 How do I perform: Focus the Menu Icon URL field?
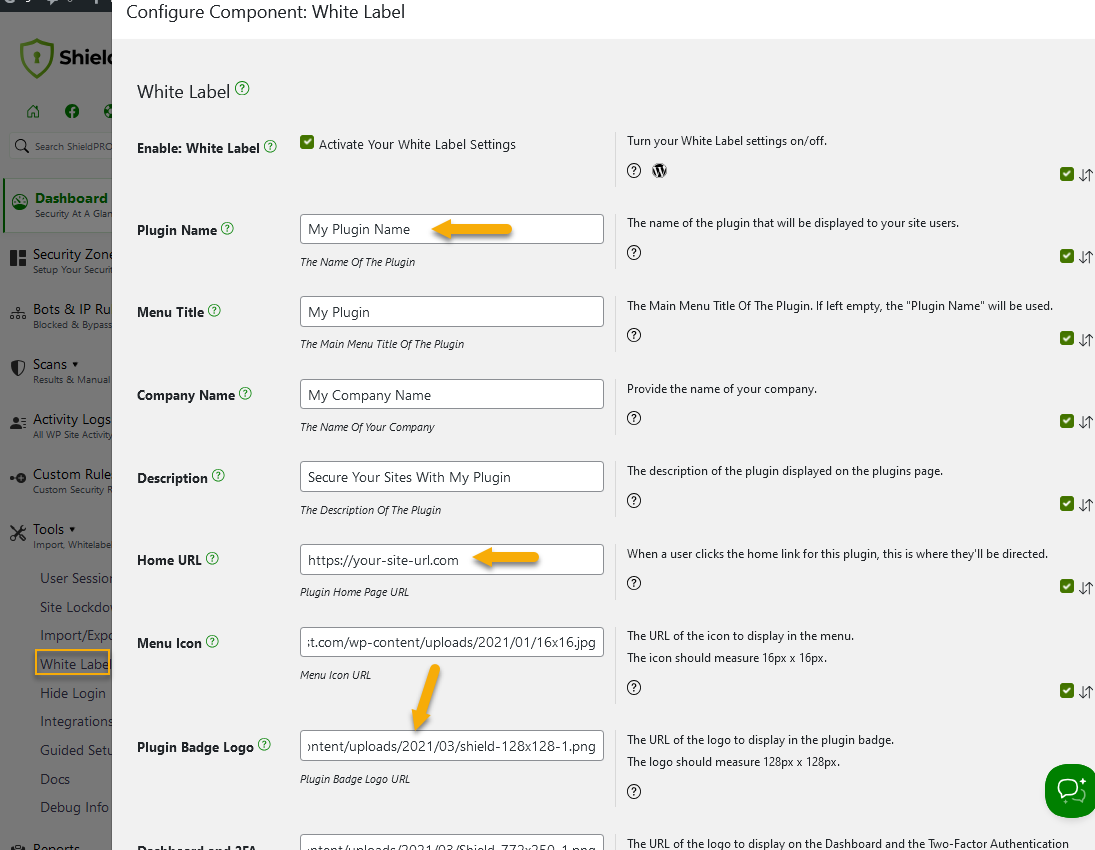point(451,642)
